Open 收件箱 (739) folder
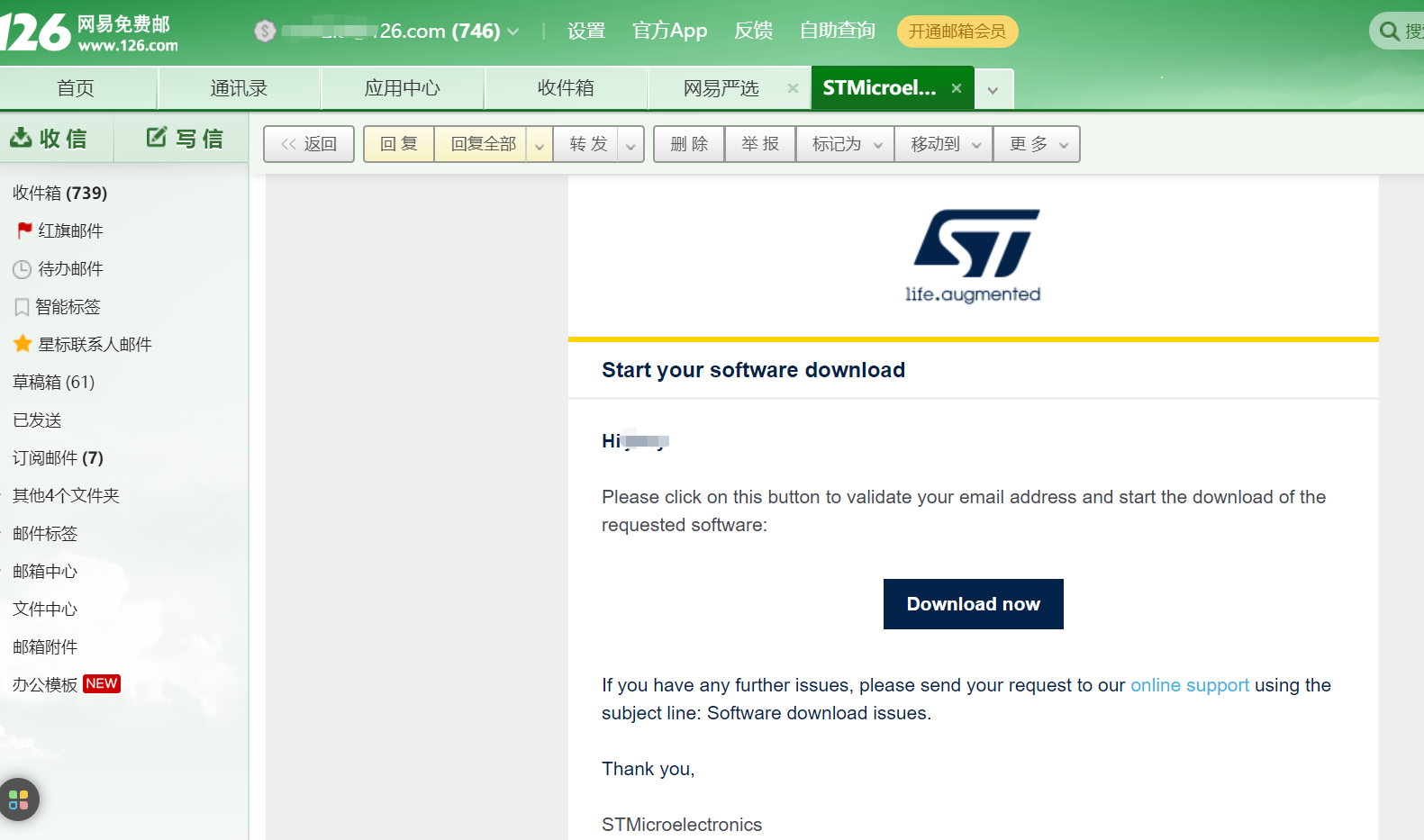The width and height of the screenshot is (1424, 840). click(60, 193)
